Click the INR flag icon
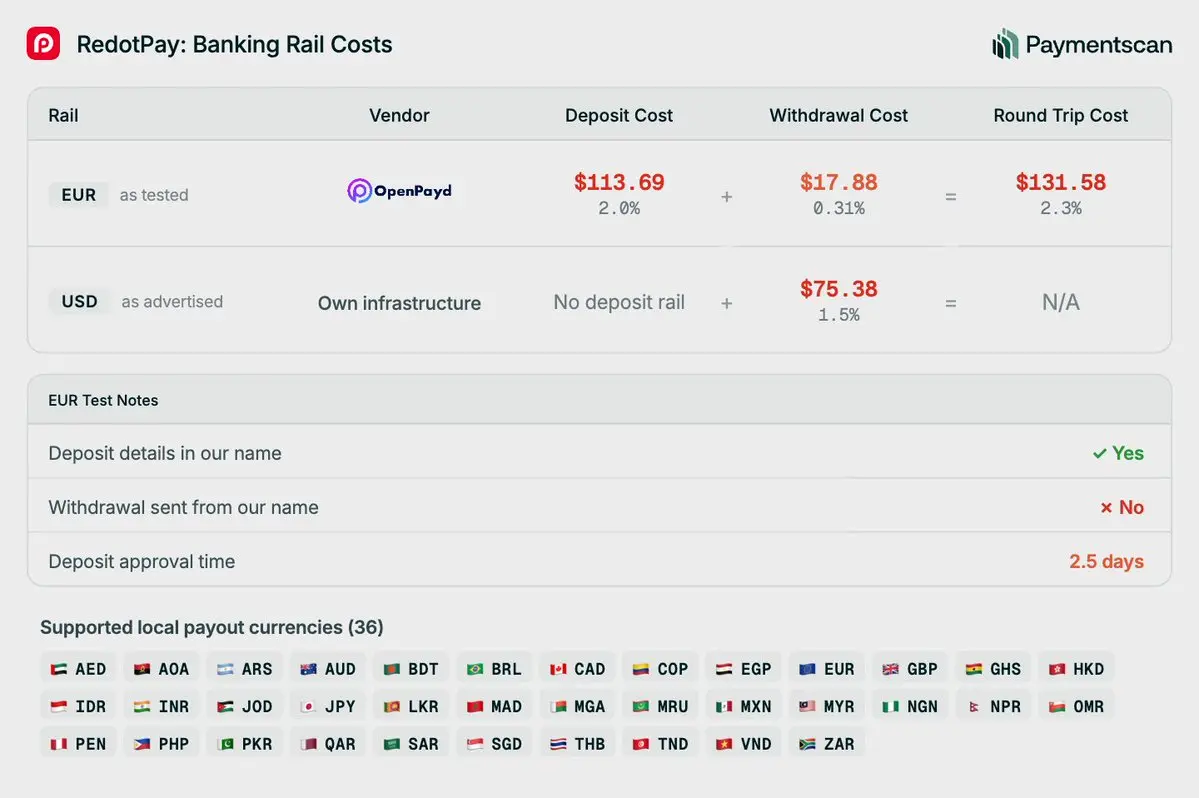The height and width of the screenshot is (798, 1199). tap(142, 706)
